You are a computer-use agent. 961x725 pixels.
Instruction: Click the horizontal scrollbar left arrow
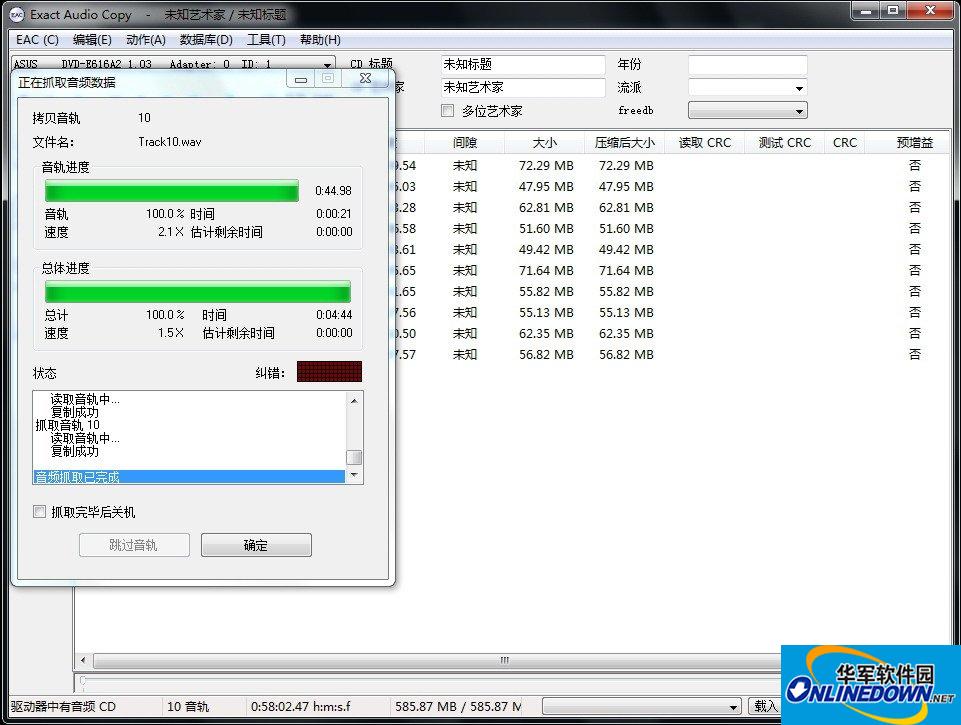[x=83, y=661]
